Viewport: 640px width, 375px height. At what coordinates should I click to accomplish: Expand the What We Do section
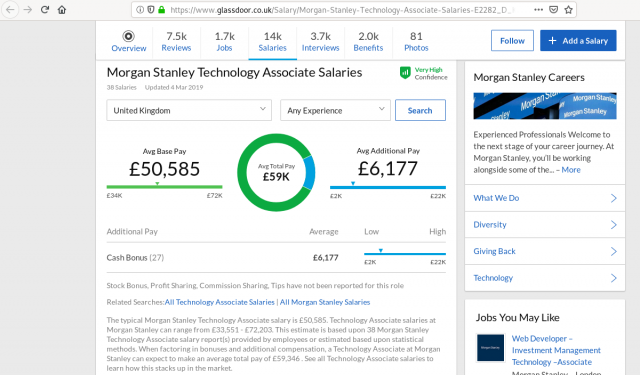[x=545, y=198]
